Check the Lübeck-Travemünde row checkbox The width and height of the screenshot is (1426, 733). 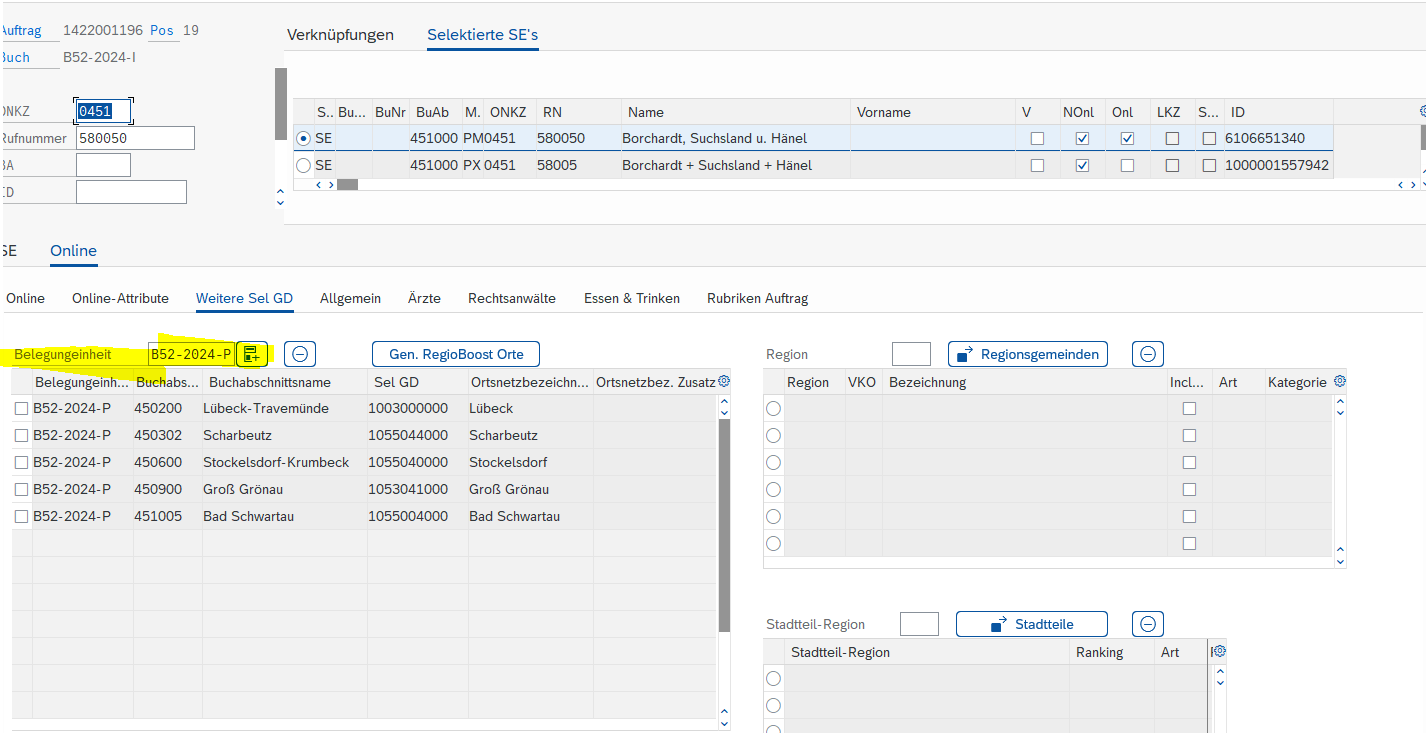21,408
